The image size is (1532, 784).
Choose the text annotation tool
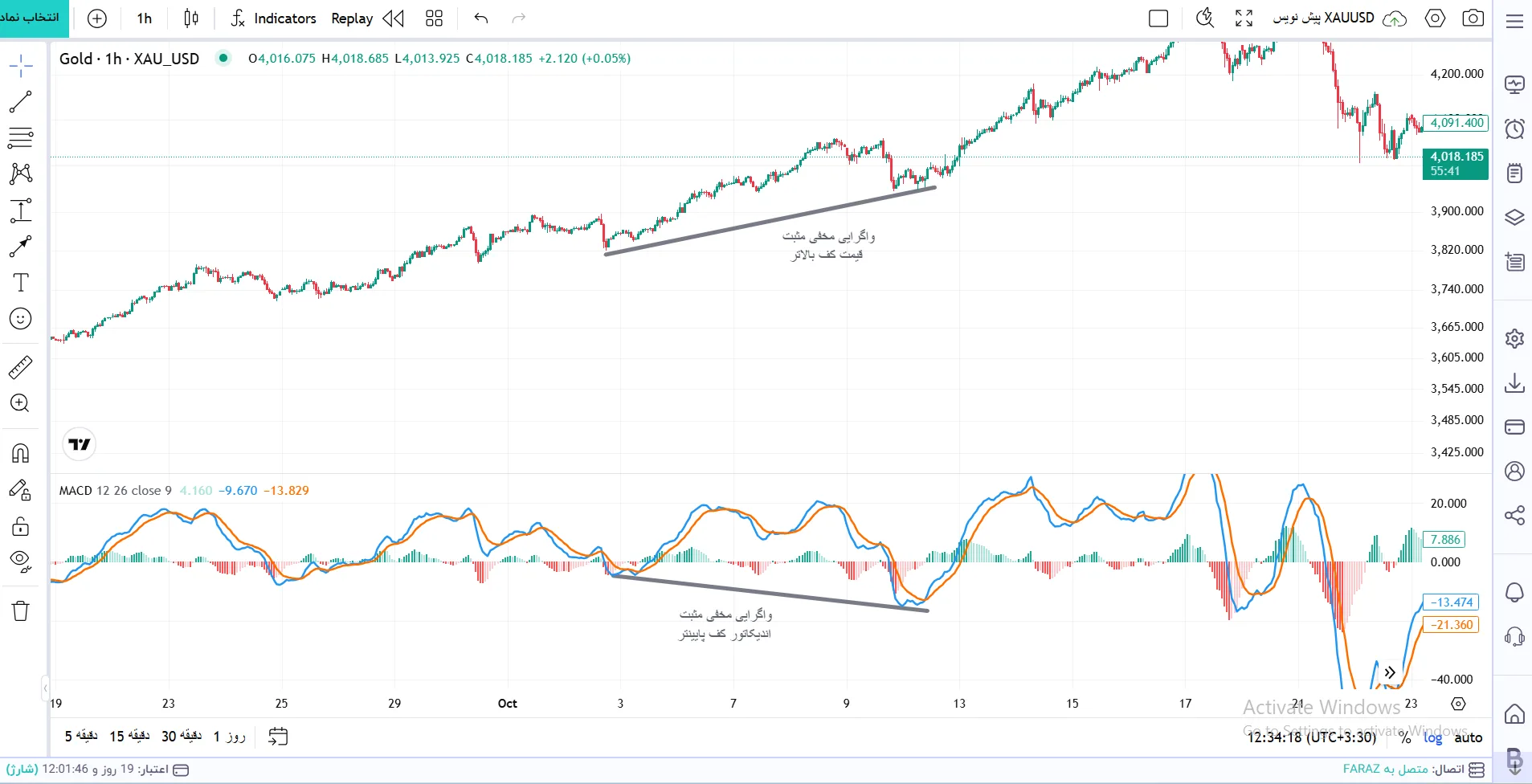tap(21, 283)
